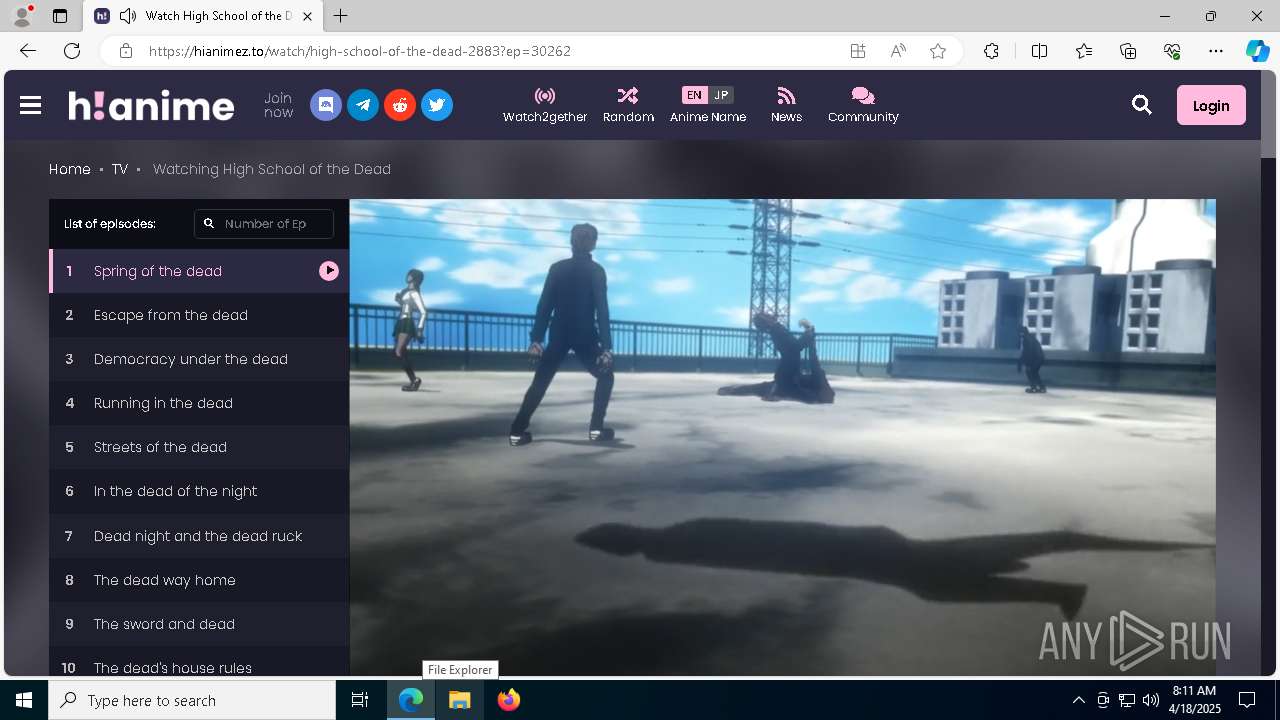Viewport: 1280px width, 720px height.
Task: Click the video player area
Action: (782, 437)
